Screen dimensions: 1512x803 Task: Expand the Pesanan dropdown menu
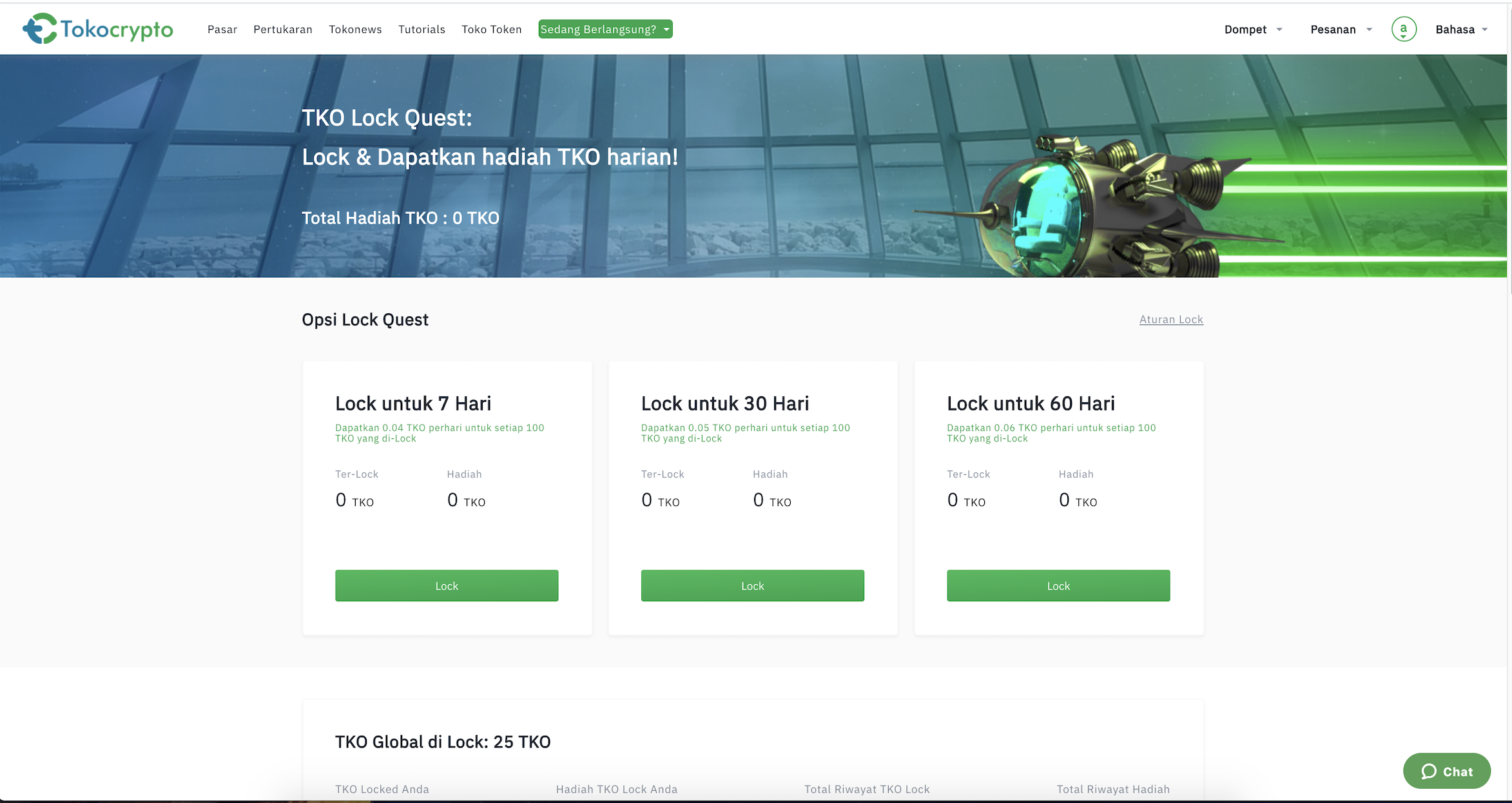coord(1341,29)
